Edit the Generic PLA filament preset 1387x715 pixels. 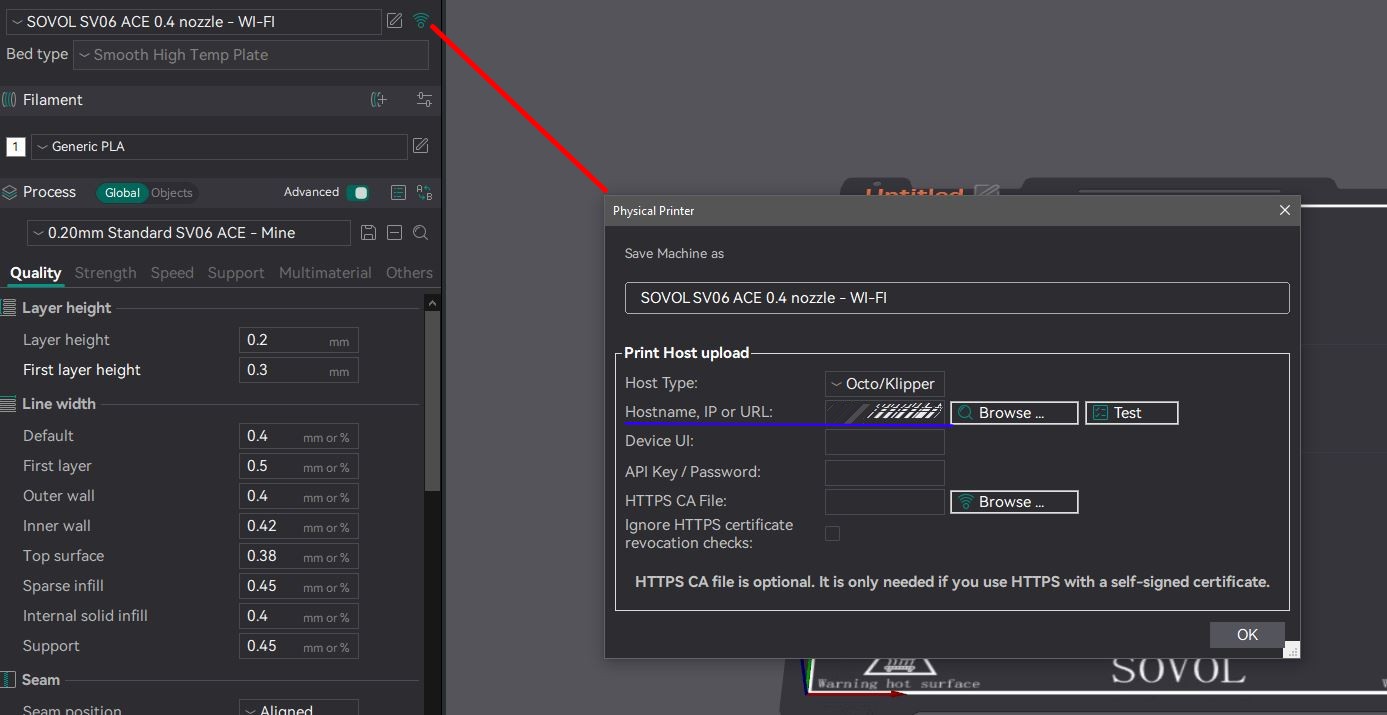tap(421, 146)
